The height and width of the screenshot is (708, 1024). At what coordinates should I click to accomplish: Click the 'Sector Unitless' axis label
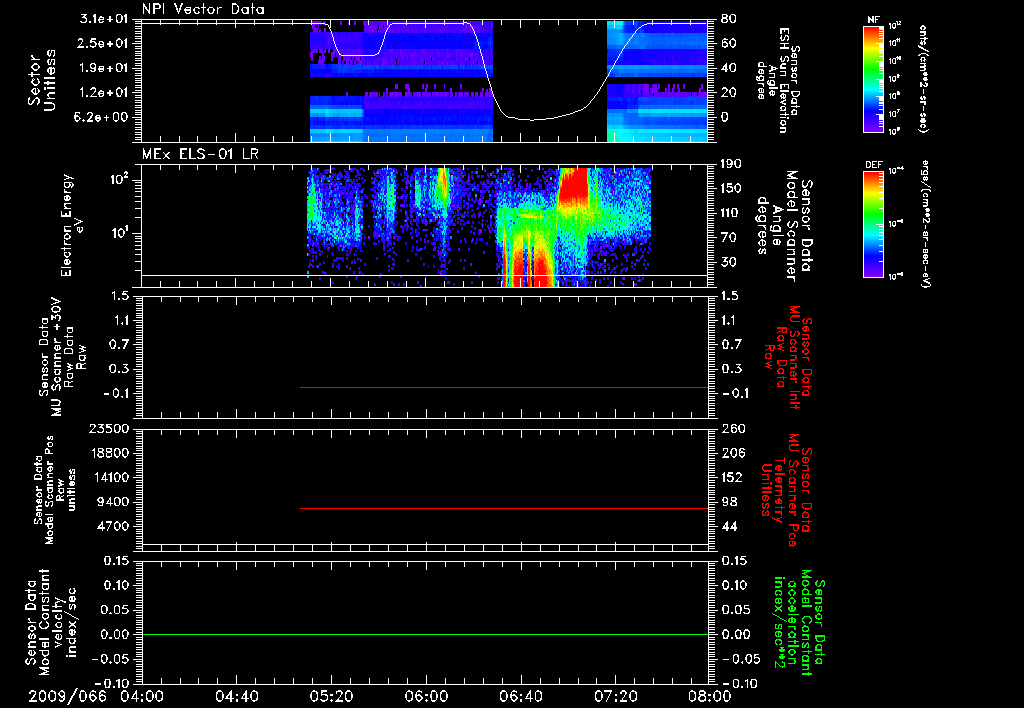pos(42,80)
